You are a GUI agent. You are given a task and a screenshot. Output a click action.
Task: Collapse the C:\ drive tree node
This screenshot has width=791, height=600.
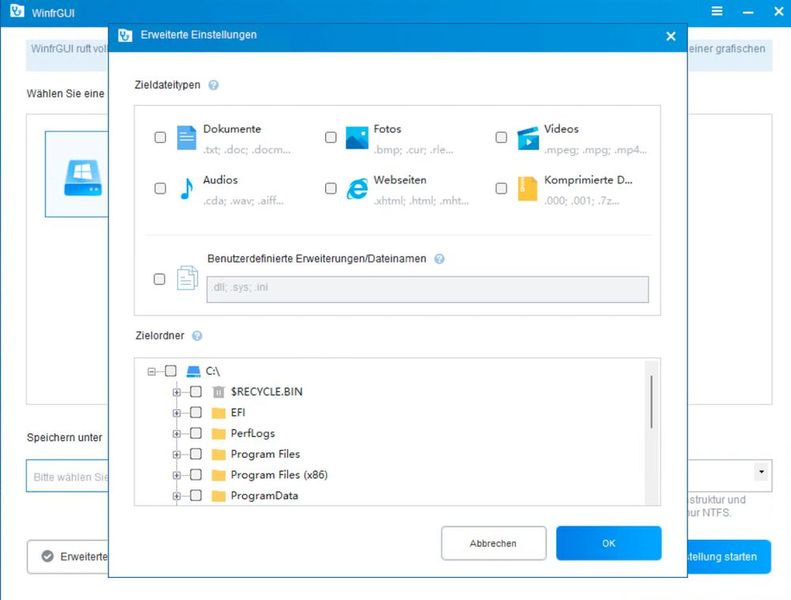(152, 371)
